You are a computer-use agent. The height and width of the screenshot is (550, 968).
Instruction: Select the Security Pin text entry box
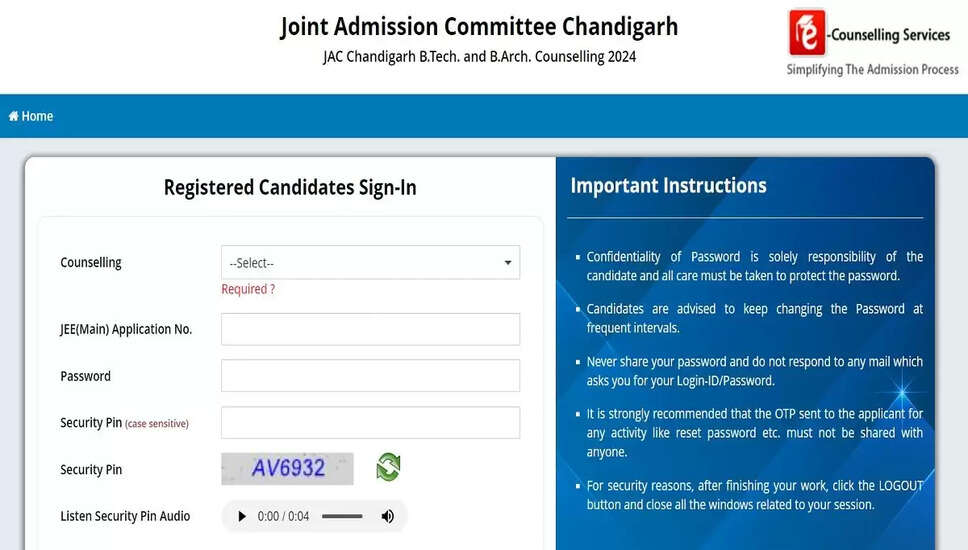pyautogui.click(x=370, y=423)
